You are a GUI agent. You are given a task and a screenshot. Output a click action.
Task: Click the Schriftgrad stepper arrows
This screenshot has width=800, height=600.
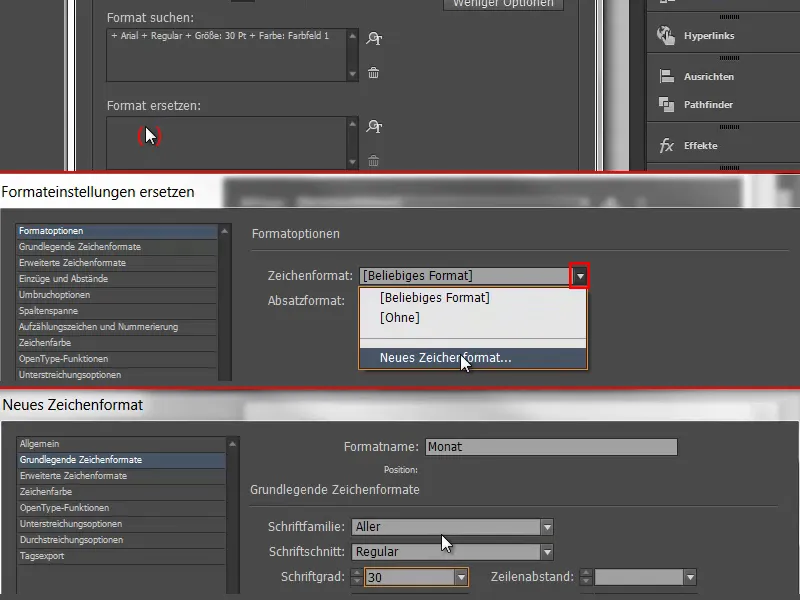click(x=357, y=578)
